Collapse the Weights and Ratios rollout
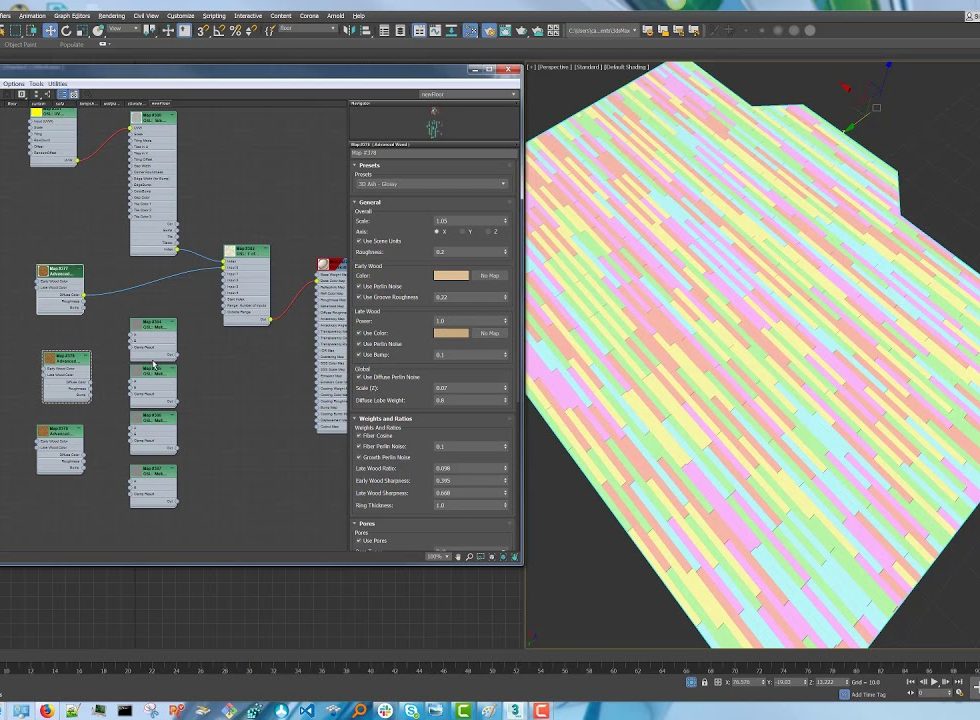Viewport: 980px width, 720px height. tap(384, 418)
